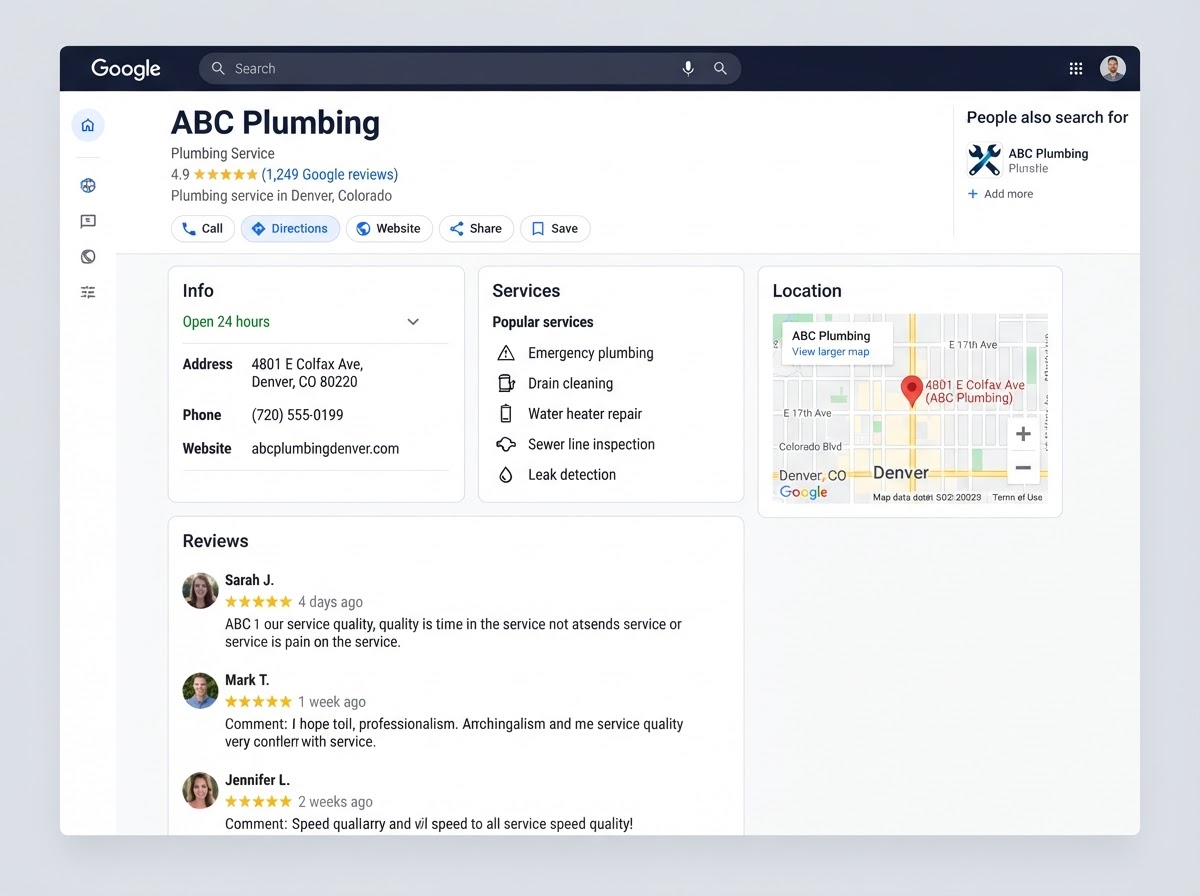The height and width of the screenshot is (896, 1200).
Task: Click the Google logo in header
Action: pyautogui.click(x=126, y=69)
